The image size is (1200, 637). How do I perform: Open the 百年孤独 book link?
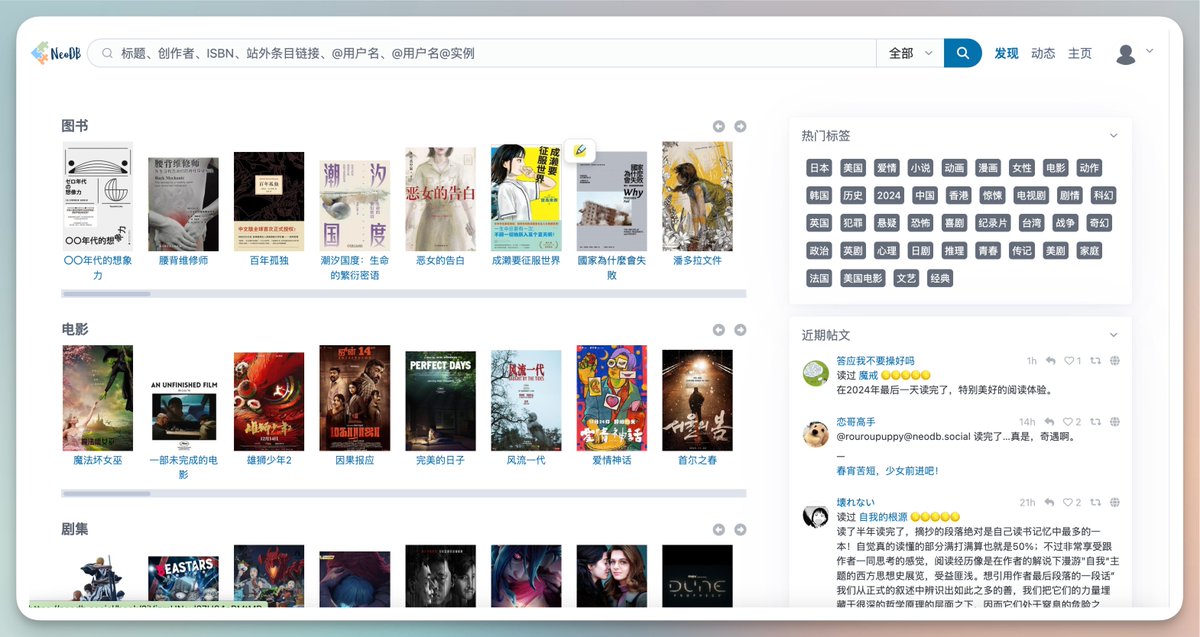click(269, 260)
